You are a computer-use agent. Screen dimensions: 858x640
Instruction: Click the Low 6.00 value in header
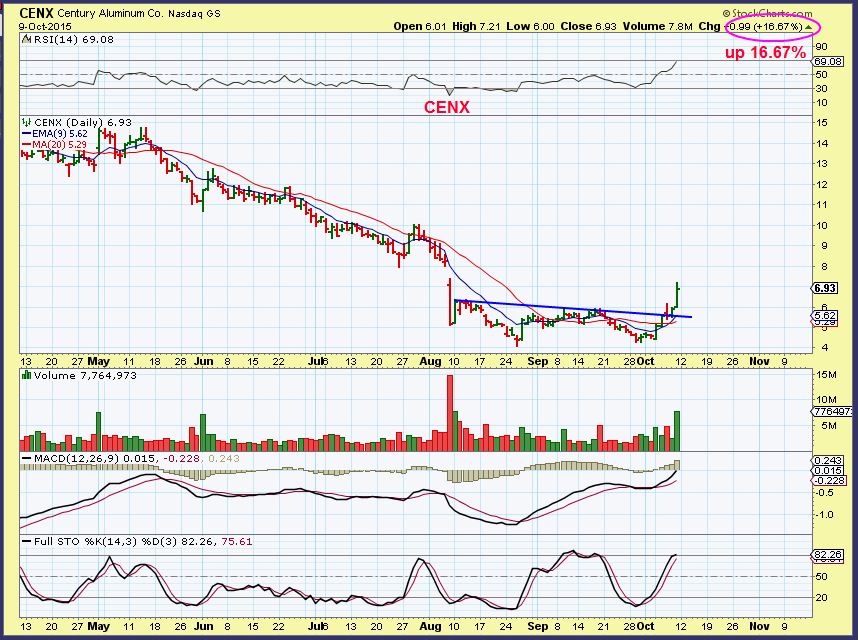click(530, 26)
